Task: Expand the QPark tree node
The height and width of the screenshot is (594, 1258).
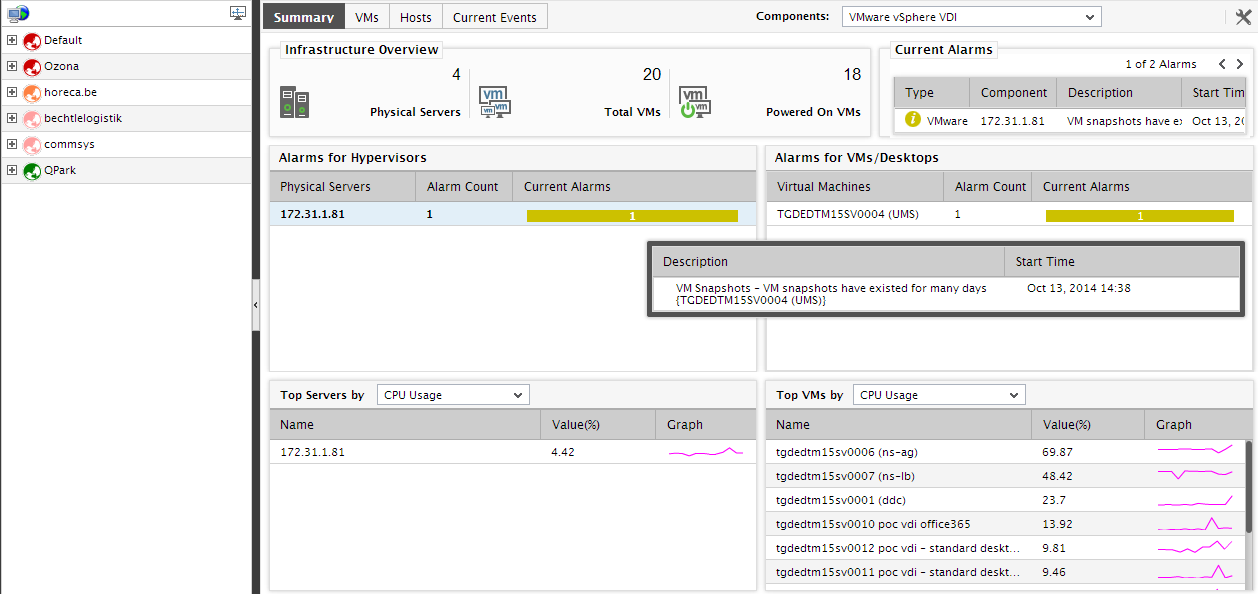Action: click(12, 170)
